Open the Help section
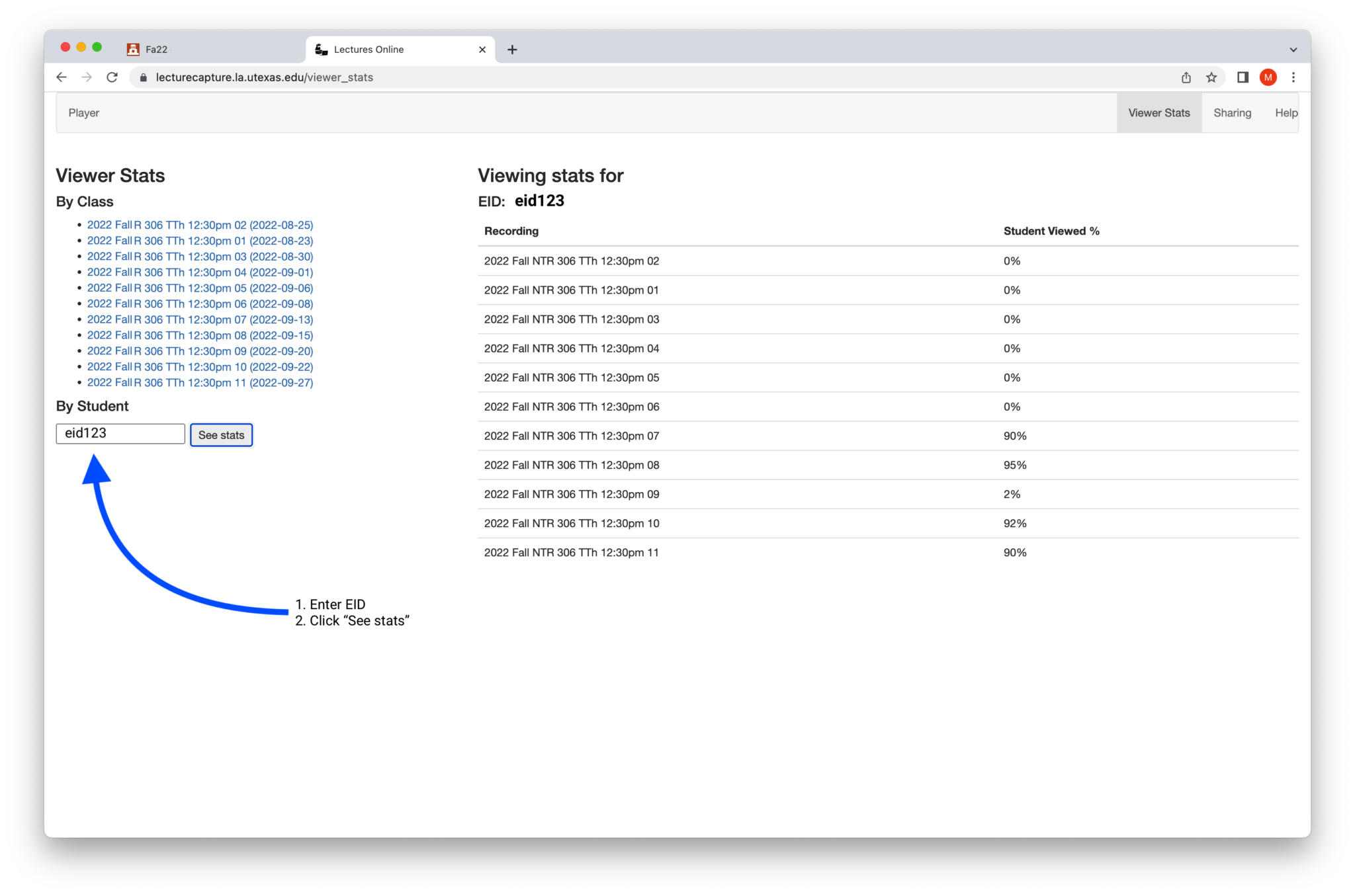 tap(1286, 112)
